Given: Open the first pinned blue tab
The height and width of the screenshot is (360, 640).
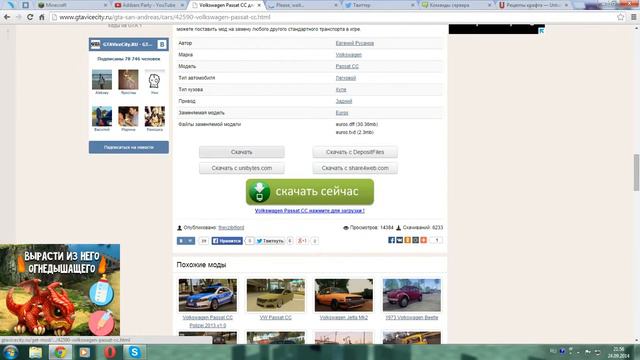Looking at the screenshot, I should click(11, 5).
